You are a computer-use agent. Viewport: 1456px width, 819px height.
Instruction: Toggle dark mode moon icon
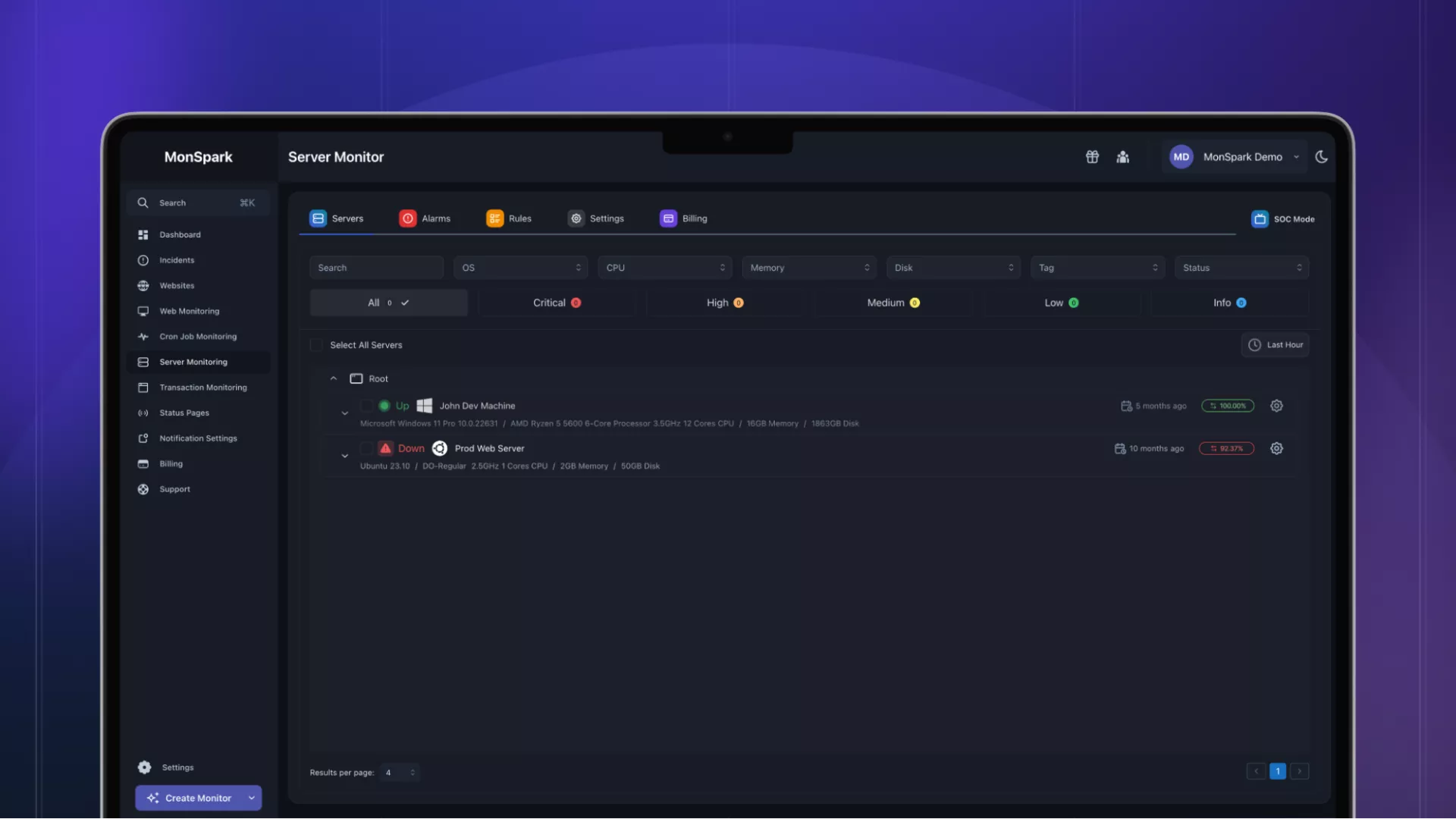click(1322, 157)
